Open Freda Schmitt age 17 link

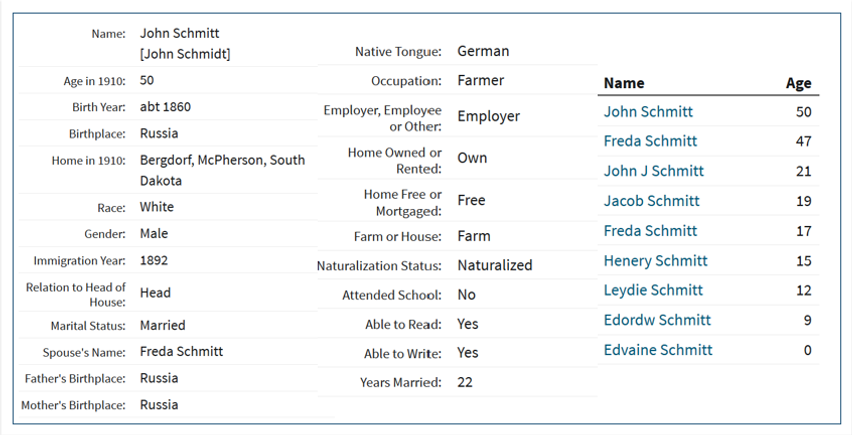[x=650, y=231]
